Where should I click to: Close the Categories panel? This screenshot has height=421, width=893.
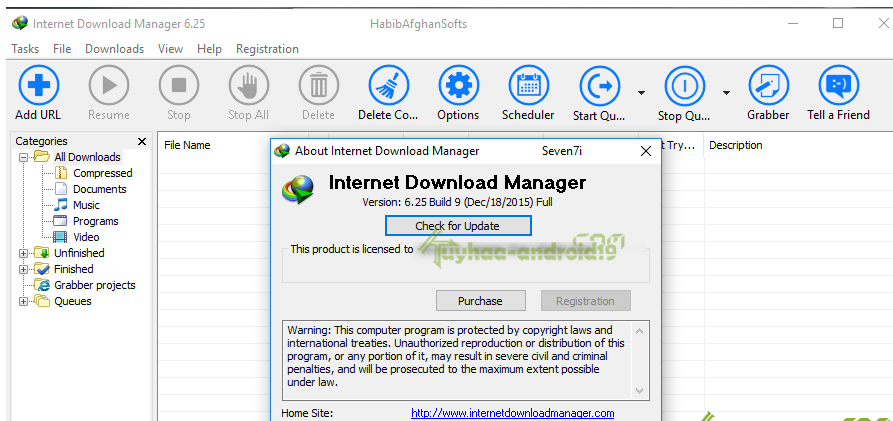[142, 141]
